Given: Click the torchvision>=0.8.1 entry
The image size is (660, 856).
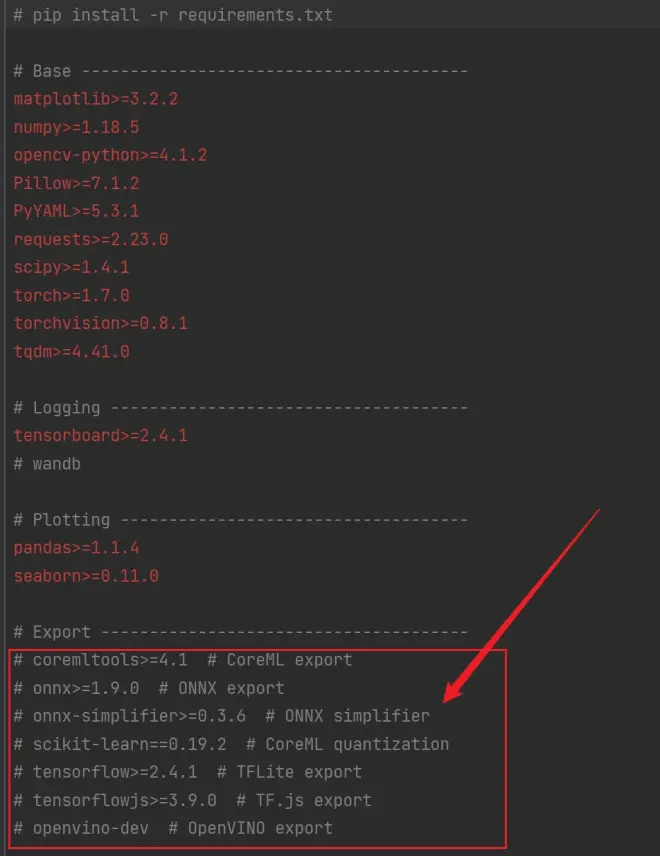Looking at the screenshot, I should tap(100, 323).
